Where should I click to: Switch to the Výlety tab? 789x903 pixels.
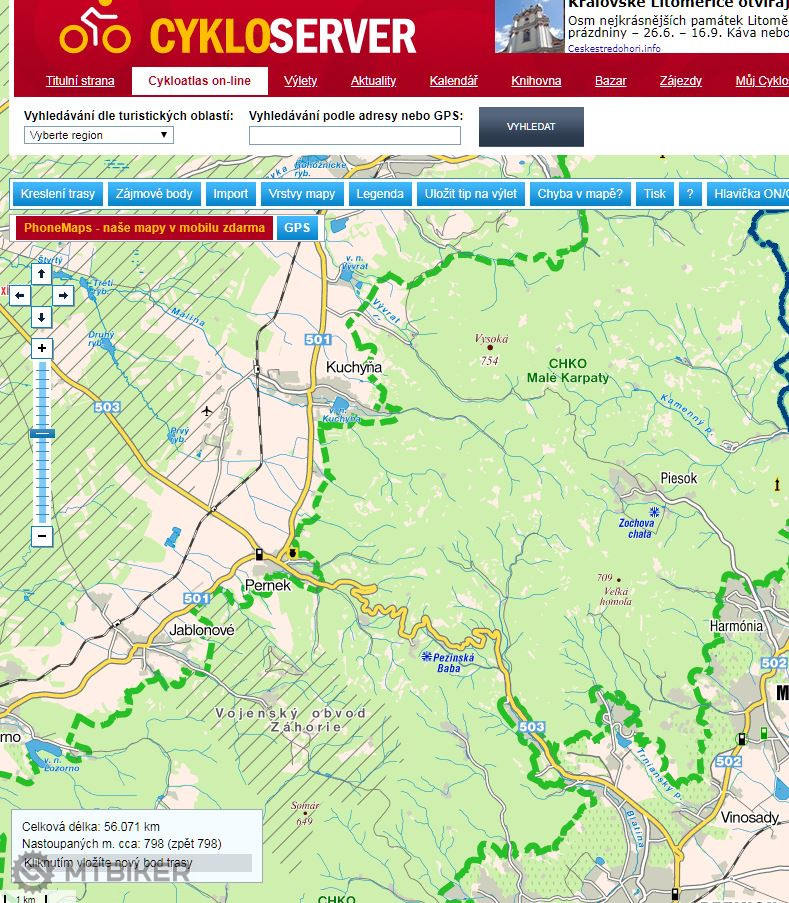click(x=300, y=81)
